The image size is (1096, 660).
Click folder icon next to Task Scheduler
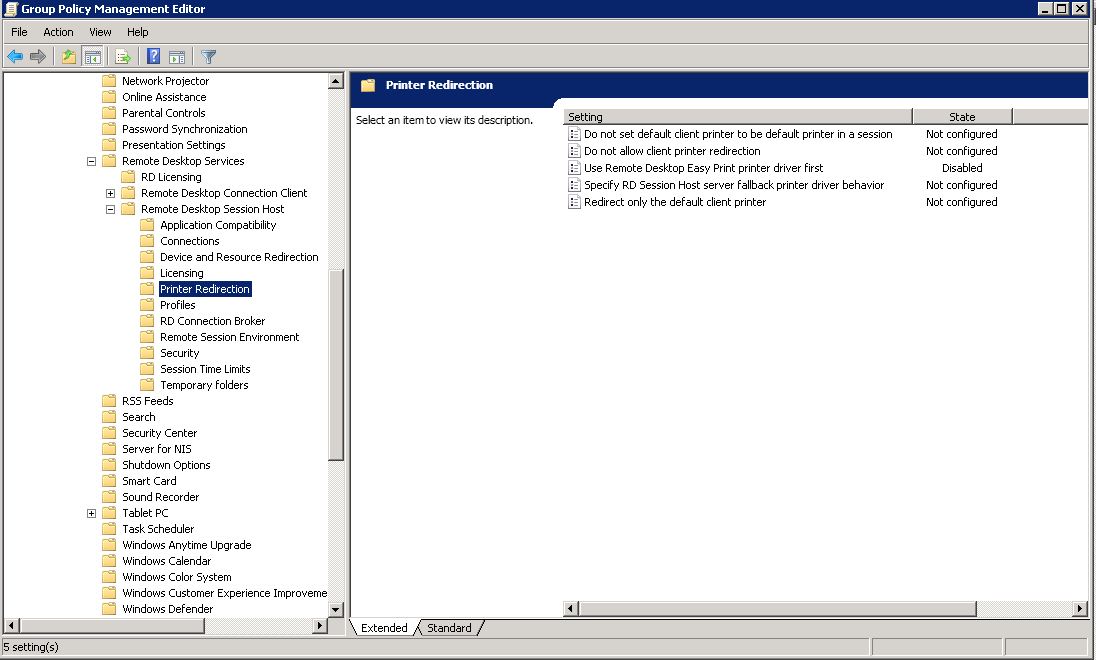109,529
